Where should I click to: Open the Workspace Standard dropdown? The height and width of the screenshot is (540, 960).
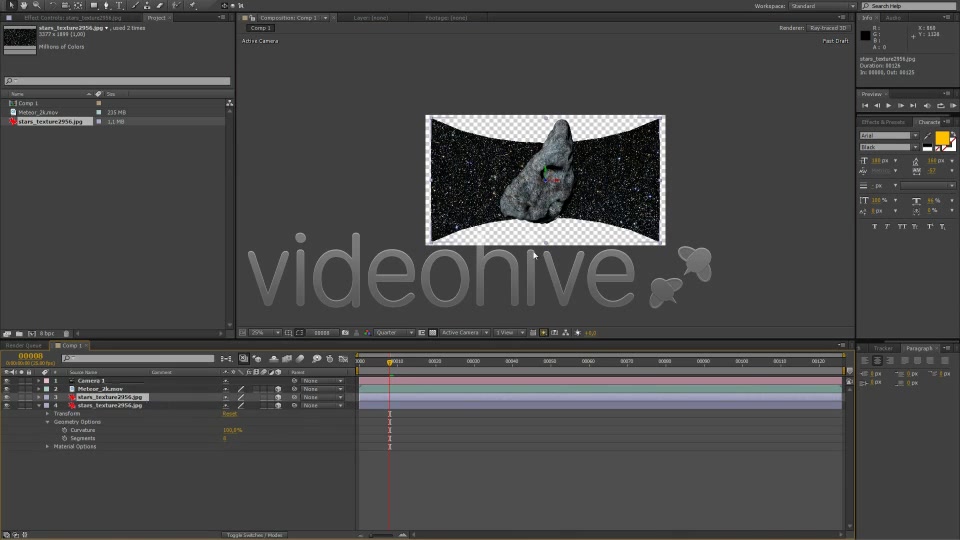(823, 6)
